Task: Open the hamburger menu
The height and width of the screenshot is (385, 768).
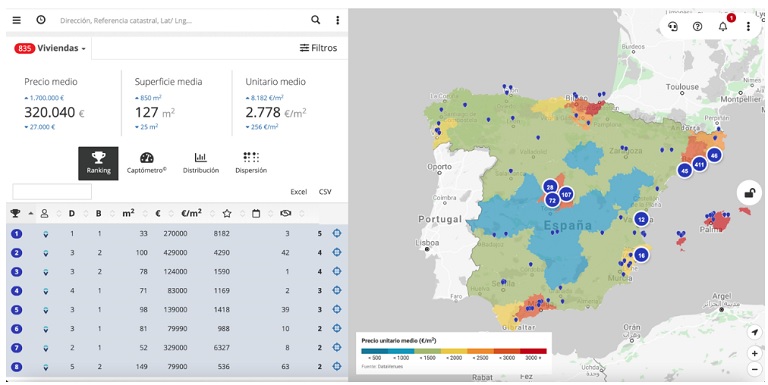Action: tap(17, 20)
